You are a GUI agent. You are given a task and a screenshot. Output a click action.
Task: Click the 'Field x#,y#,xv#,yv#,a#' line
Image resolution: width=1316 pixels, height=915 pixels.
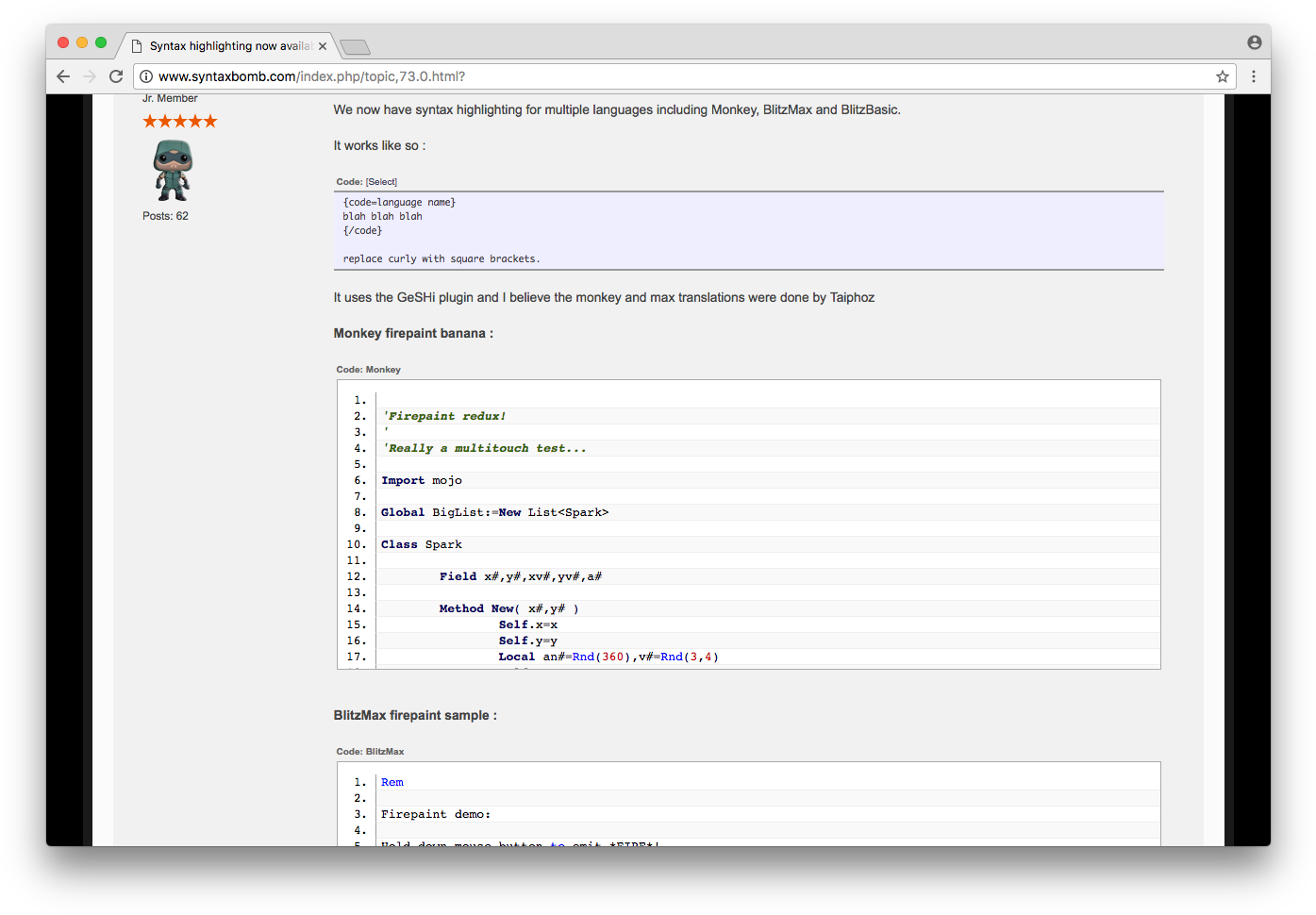coord(521,576)
